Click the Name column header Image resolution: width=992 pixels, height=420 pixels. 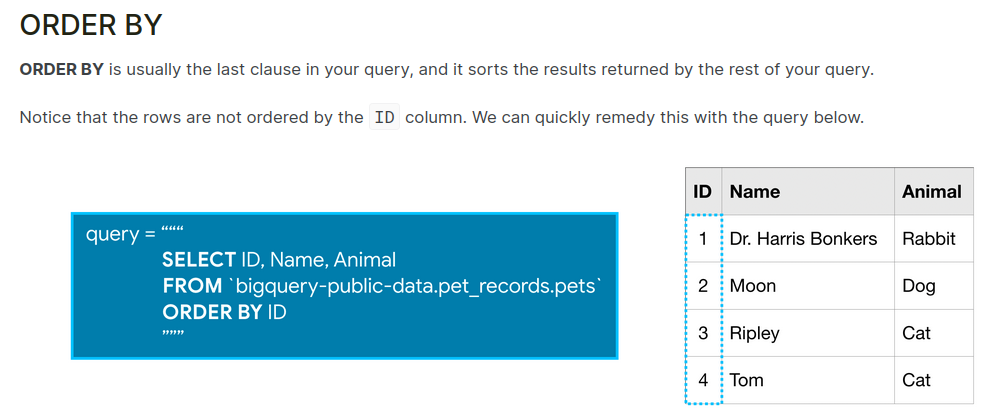755,191
